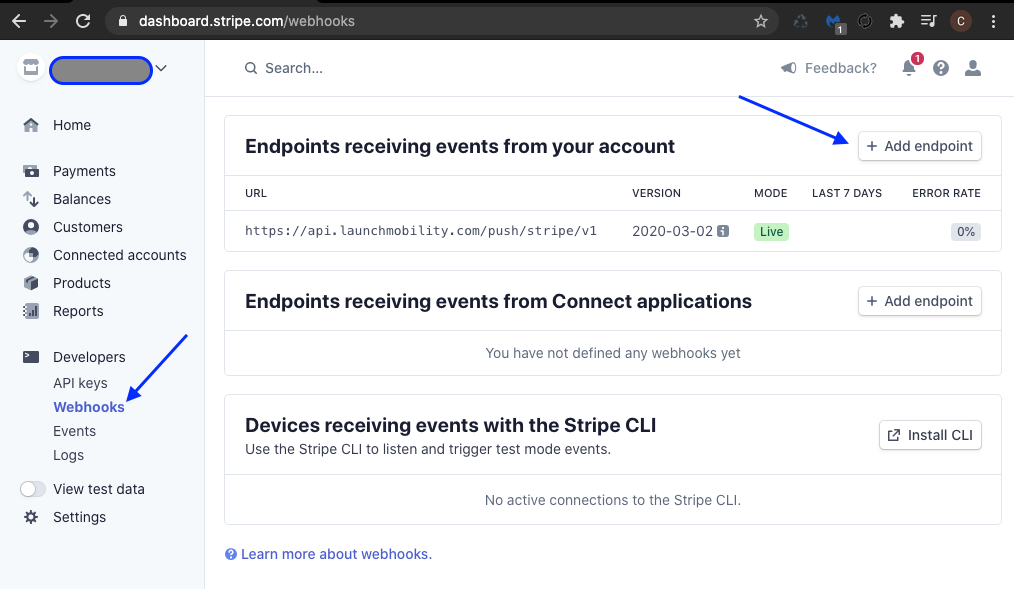Click the recycle-style extension icon
The image size is (1014, 589).
(801, 21)
